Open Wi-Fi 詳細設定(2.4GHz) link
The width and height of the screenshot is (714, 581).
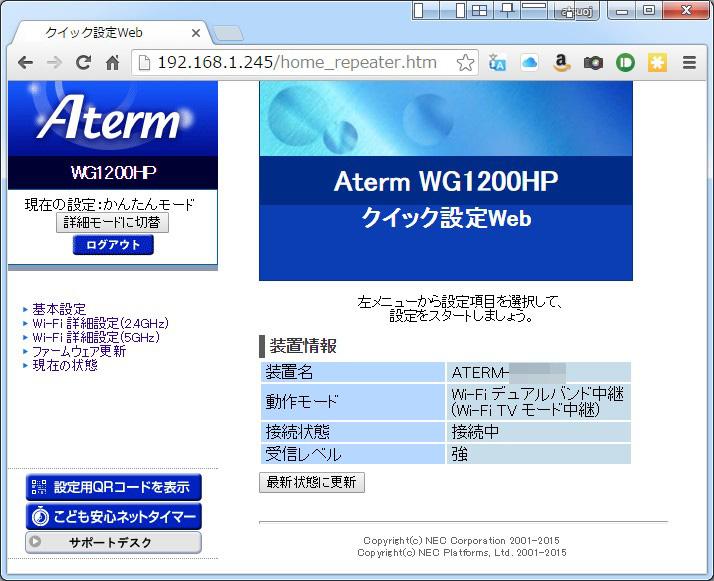[x=101, y=323]
